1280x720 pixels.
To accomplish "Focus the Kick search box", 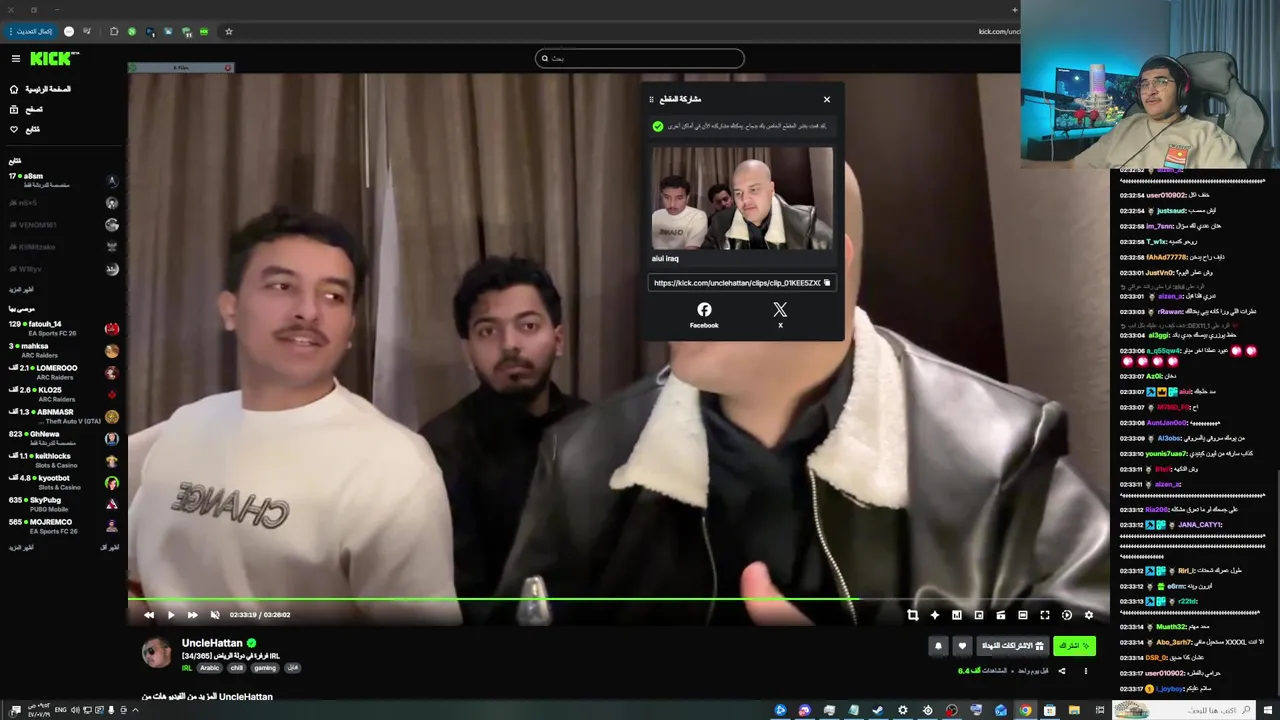I will point(640,58).
